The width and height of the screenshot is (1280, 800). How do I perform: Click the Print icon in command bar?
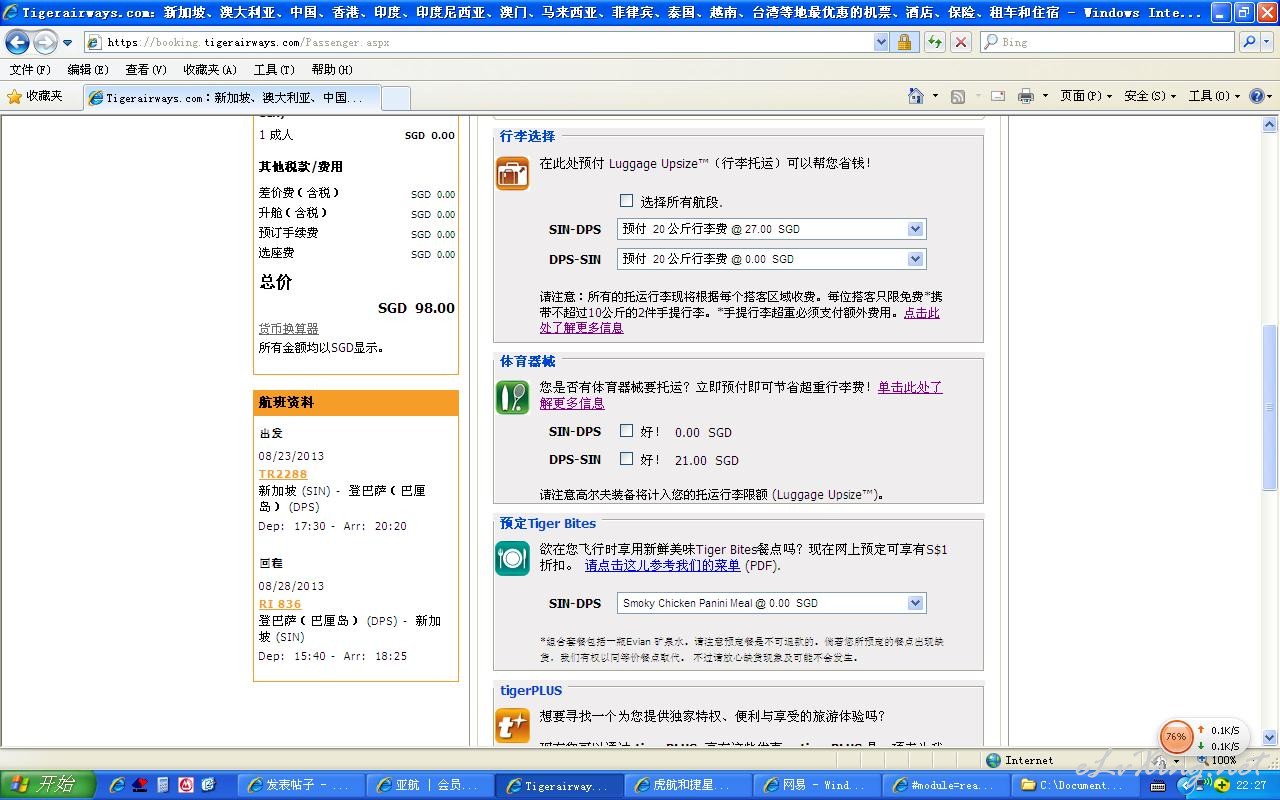pos(1025,96)
